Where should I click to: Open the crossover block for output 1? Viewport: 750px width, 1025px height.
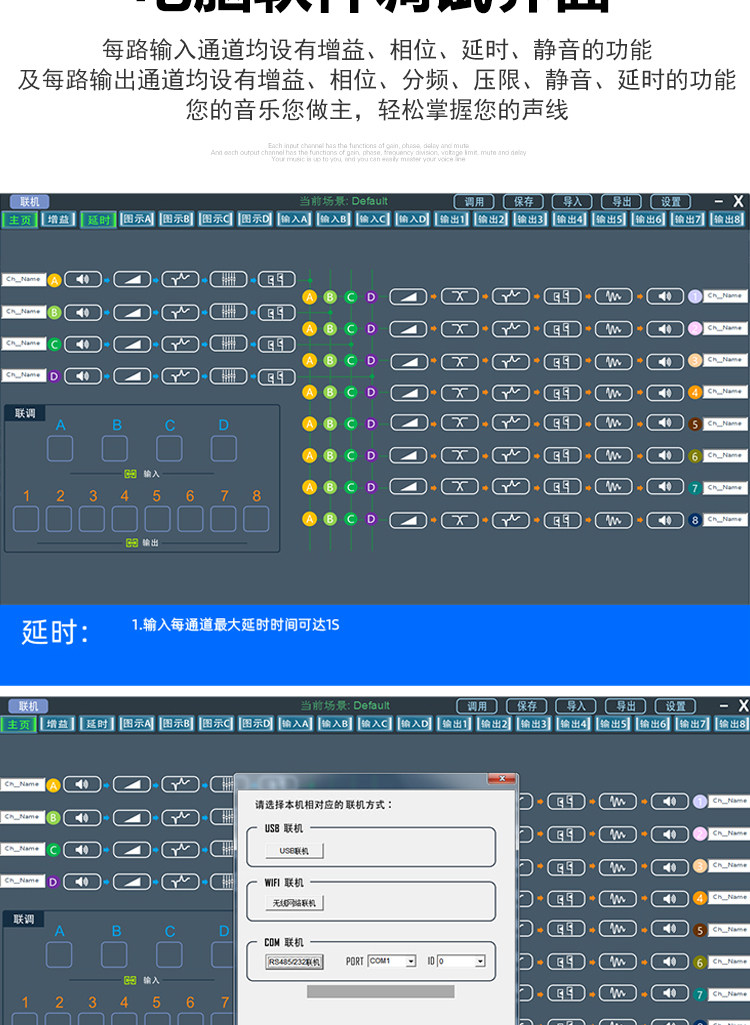[x=460, y=297]
